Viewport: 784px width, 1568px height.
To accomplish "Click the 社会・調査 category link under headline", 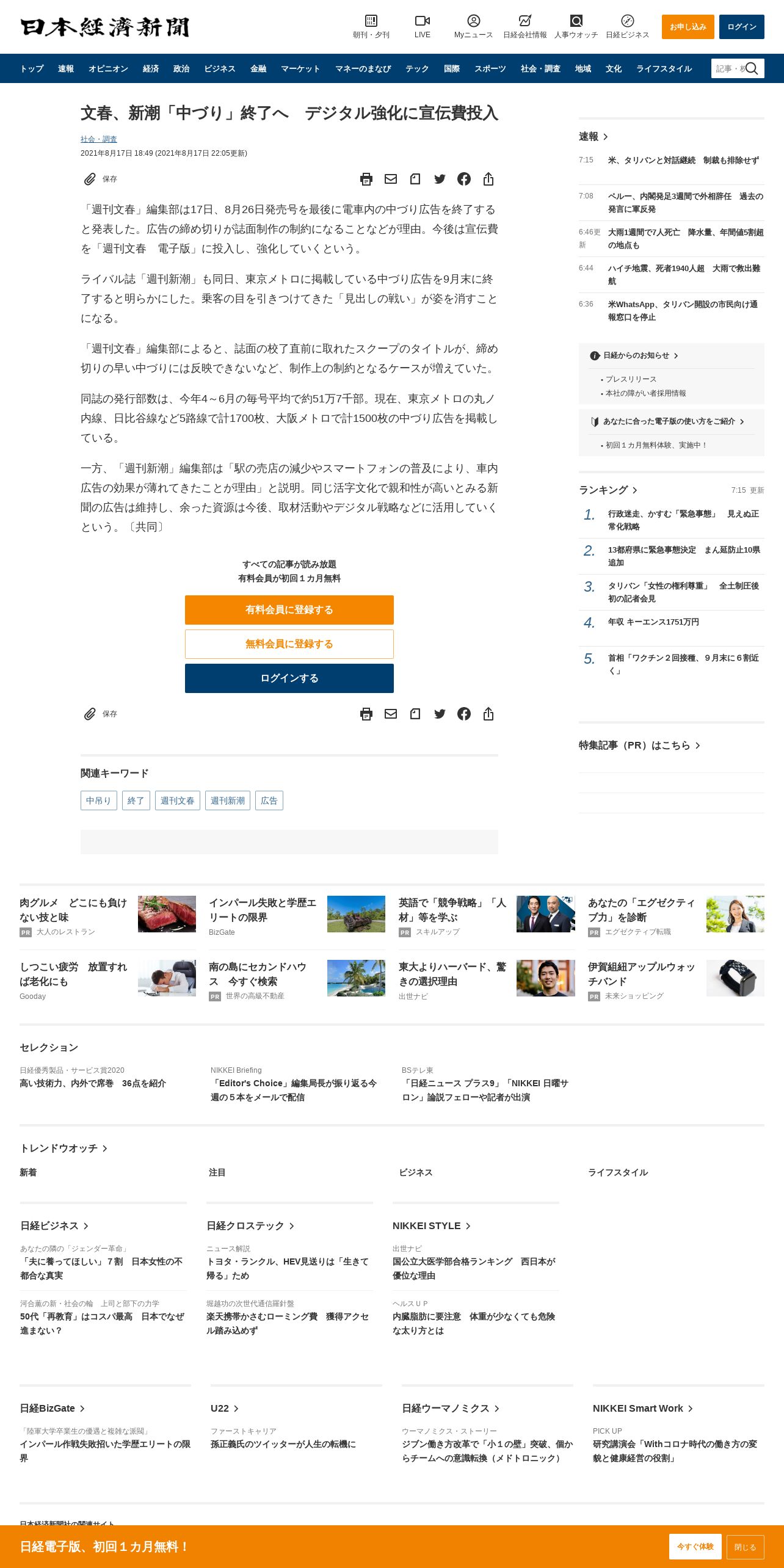I will coord(99,139).
